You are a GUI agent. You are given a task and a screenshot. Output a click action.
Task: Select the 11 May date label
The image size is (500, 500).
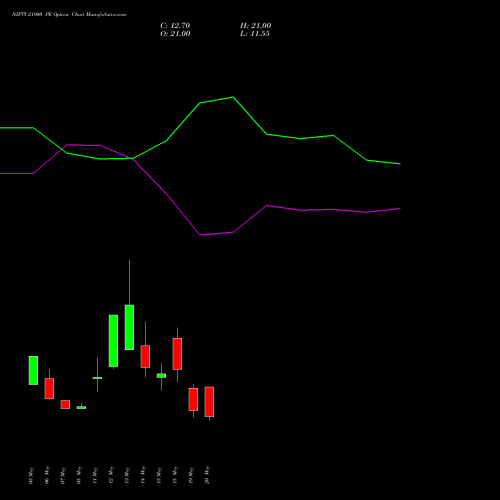[x=95, y=476]
